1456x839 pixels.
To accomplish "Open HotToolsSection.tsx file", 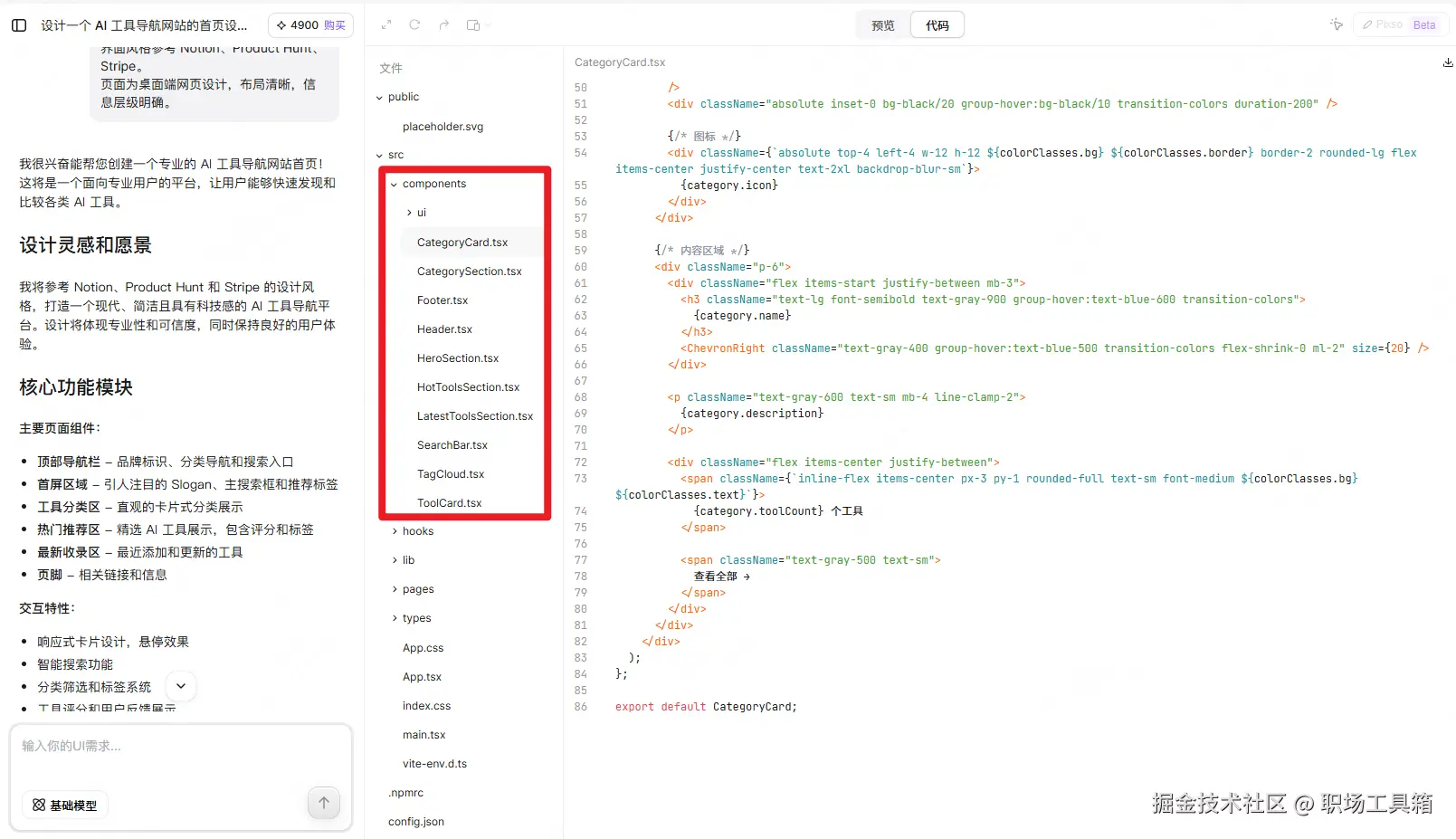I will [x=468, y=387].
